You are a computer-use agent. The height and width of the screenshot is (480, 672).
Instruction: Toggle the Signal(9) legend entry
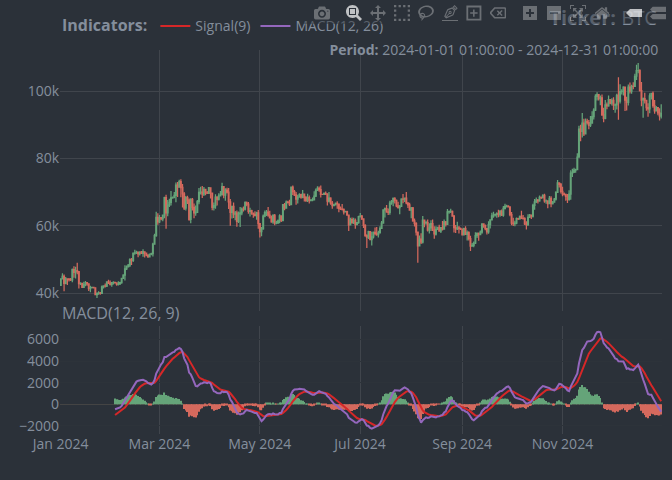tap(205, 26)
